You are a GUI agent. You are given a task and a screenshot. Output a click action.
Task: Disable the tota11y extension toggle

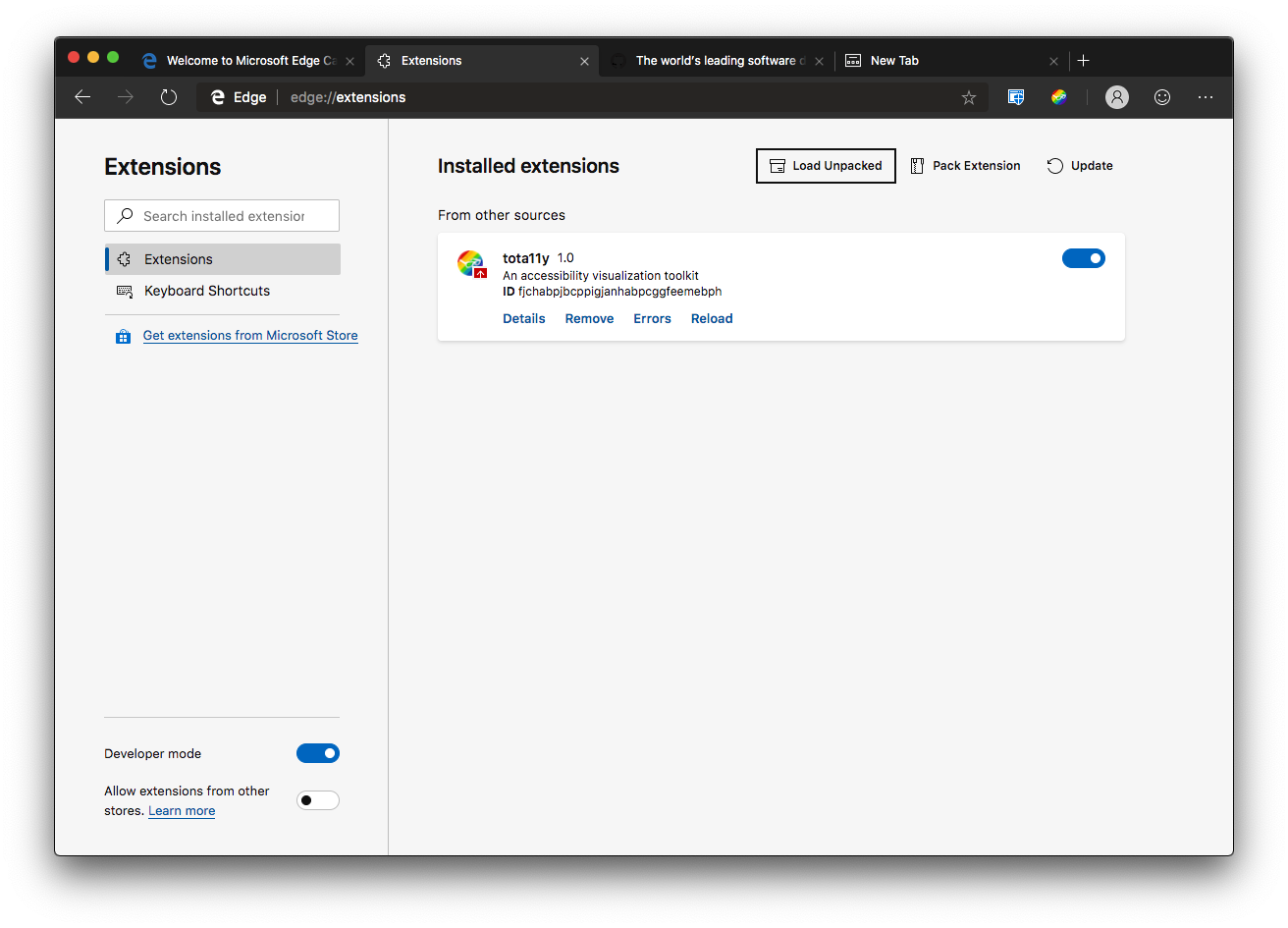click(1084, 258)
